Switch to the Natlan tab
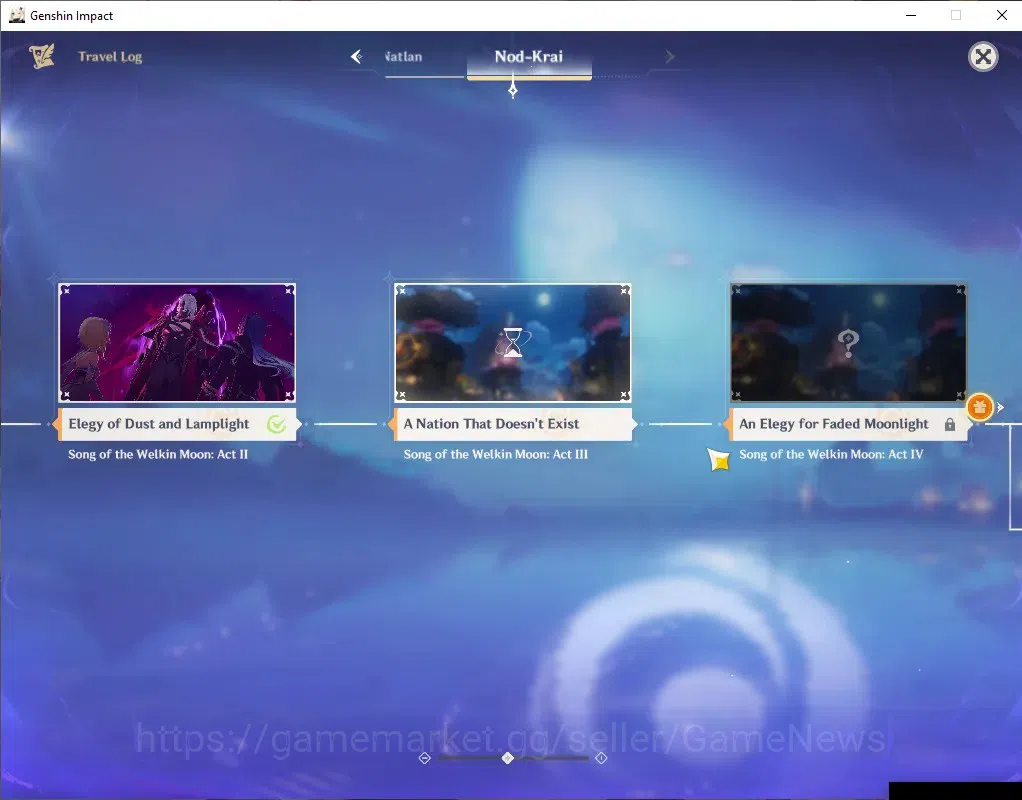The height and width of the screenshot is (800, 1022). pyautogui.click(x=403, y=57)
